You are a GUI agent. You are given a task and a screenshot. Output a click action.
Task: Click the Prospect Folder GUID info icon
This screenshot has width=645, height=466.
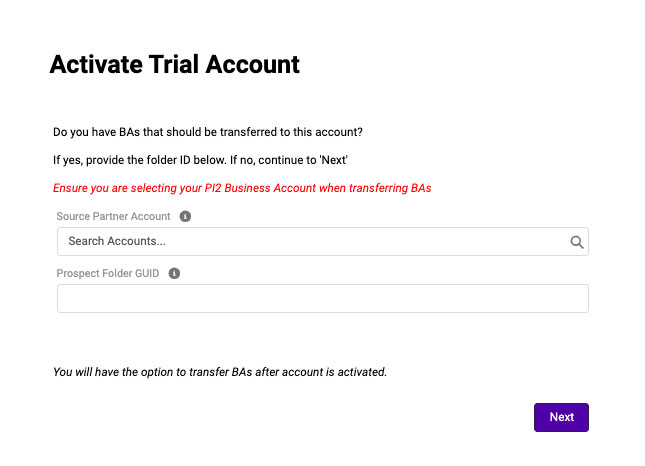[x=174, y=273]
